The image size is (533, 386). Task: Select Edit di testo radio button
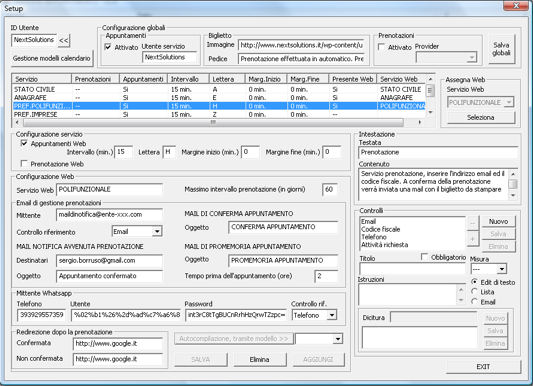tap(474, 282)
